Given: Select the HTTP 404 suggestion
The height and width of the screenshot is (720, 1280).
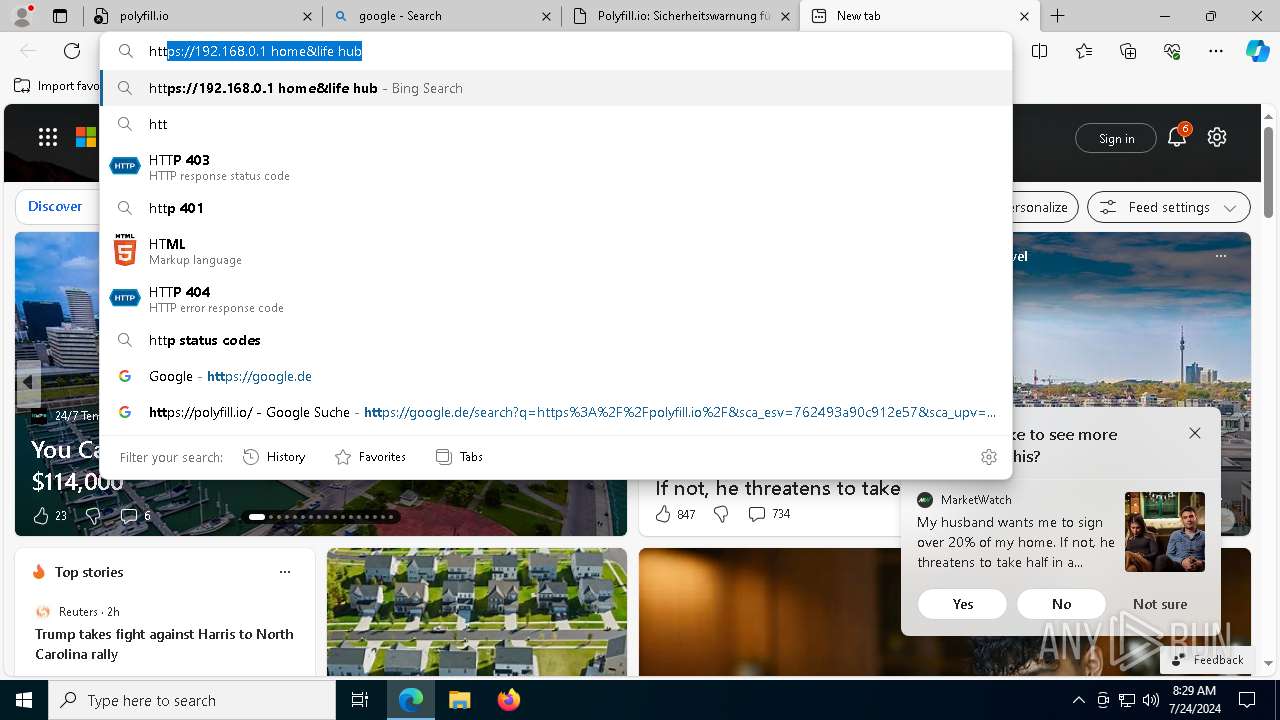Looking at the screenshot, I should (x=556, y=299).
